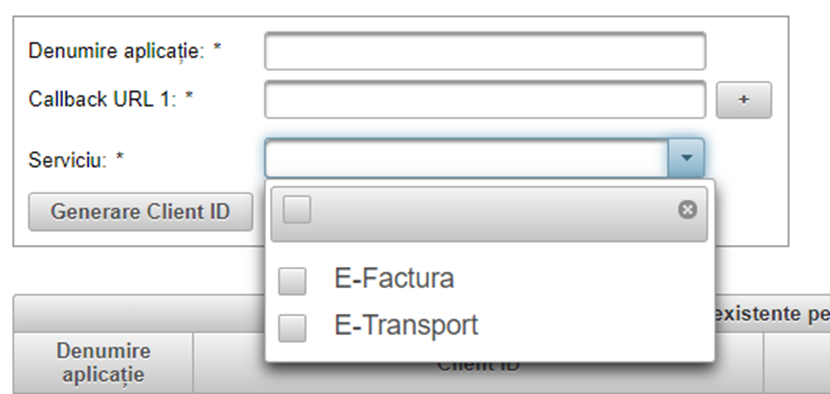Toggle the select-all checkbox in dropdown header

296,210
